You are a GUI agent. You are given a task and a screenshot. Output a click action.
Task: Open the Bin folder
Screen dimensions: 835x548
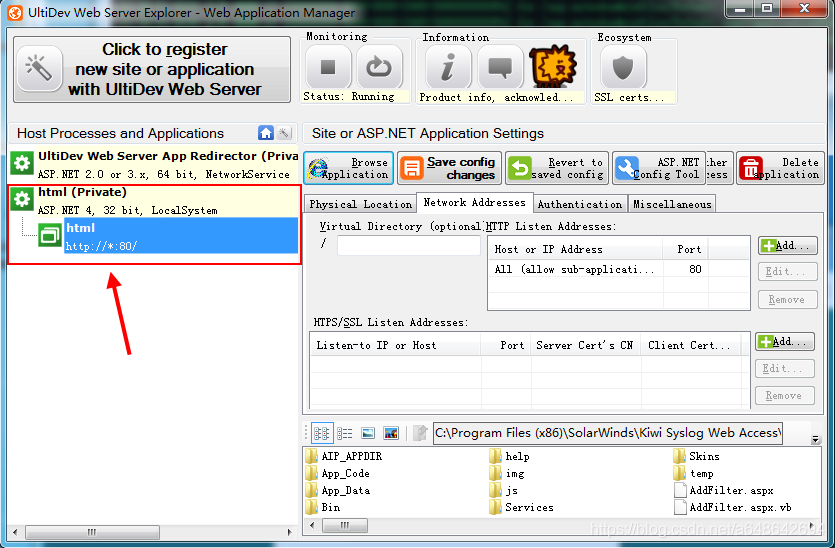coord(323,508)
